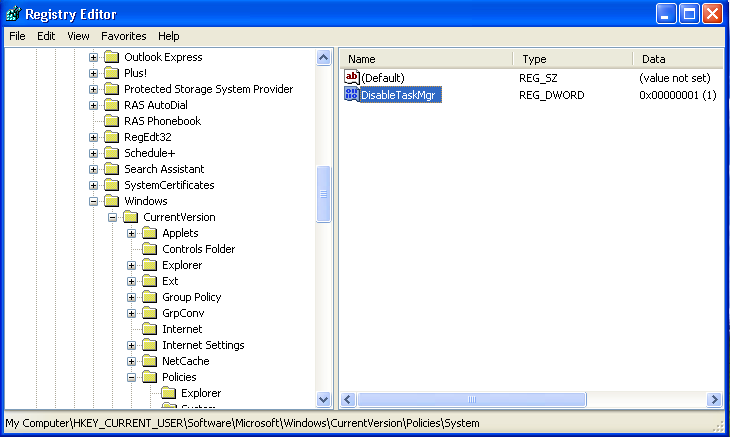The width and height of the screenshot is (730, 437).
Task: Click the registry path in the status bar
Action: 242,423
